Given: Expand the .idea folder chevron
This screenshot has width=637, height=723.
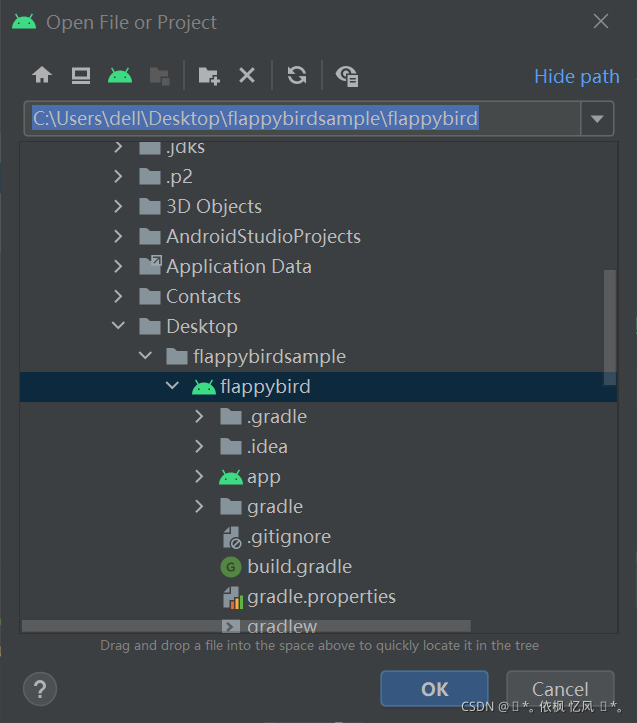Looking at the screenshot, I should click(199, 446).
